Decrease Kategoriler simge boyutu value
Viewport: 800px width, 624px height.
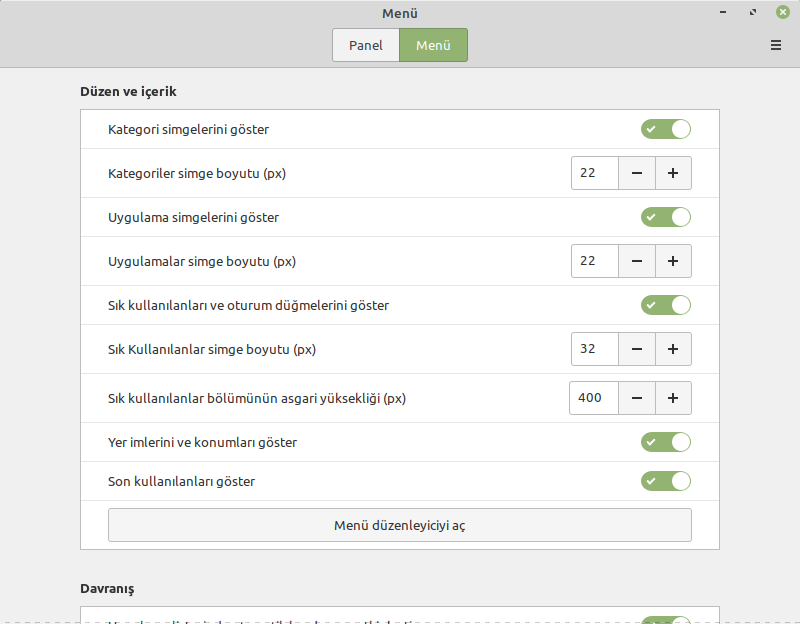(x=637, y=173)
